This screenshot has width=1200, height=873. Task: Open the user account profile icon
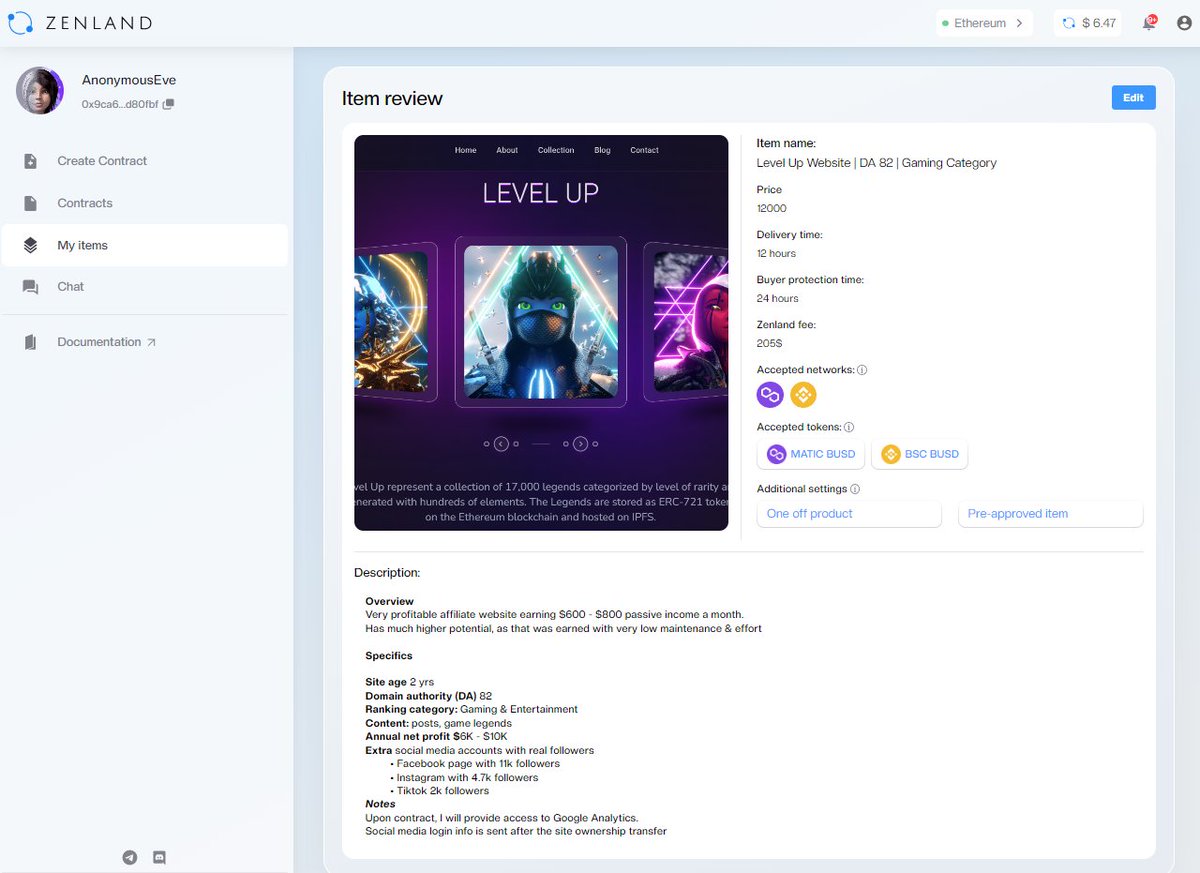click(1182, 23)
